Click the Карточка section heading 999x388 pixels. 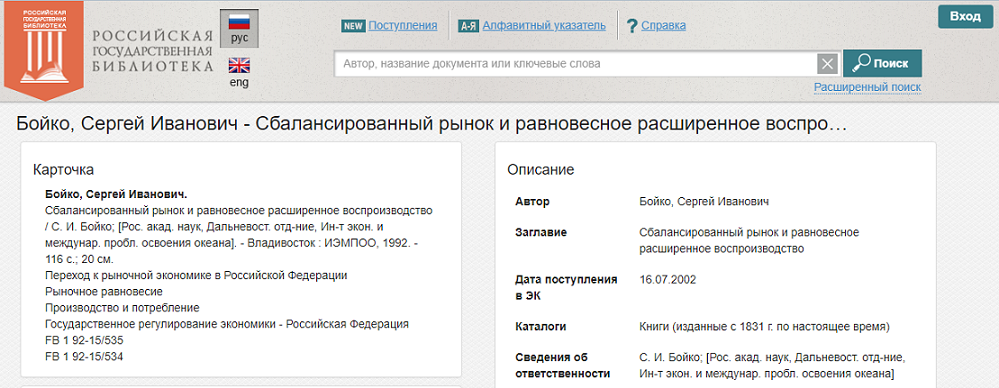(63, 170)
